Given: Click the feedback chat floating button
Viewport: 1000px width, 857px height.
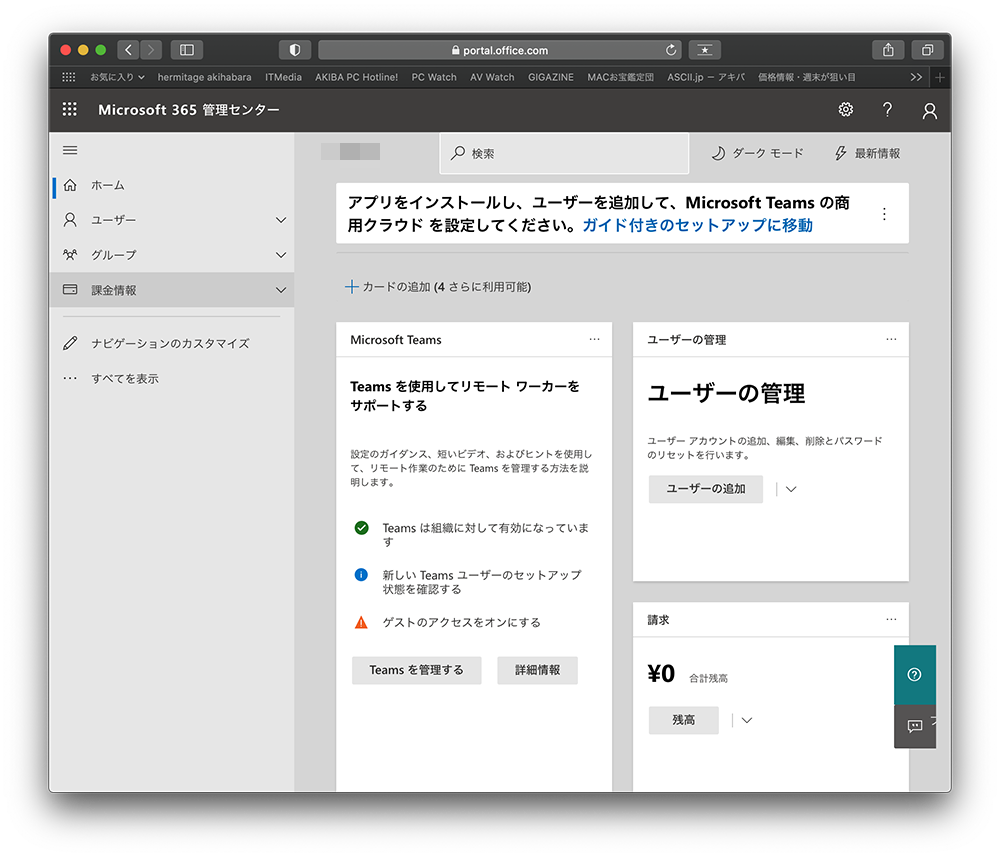Looking at the screenshot, I should coord(915,726).
